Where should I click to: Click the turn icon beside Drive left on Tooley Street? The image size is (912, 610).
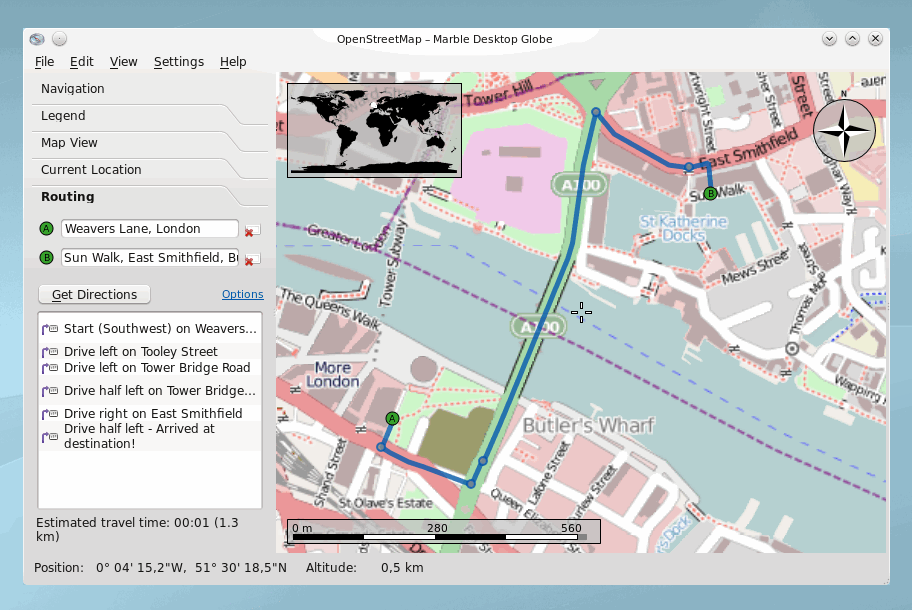point(49,352)
